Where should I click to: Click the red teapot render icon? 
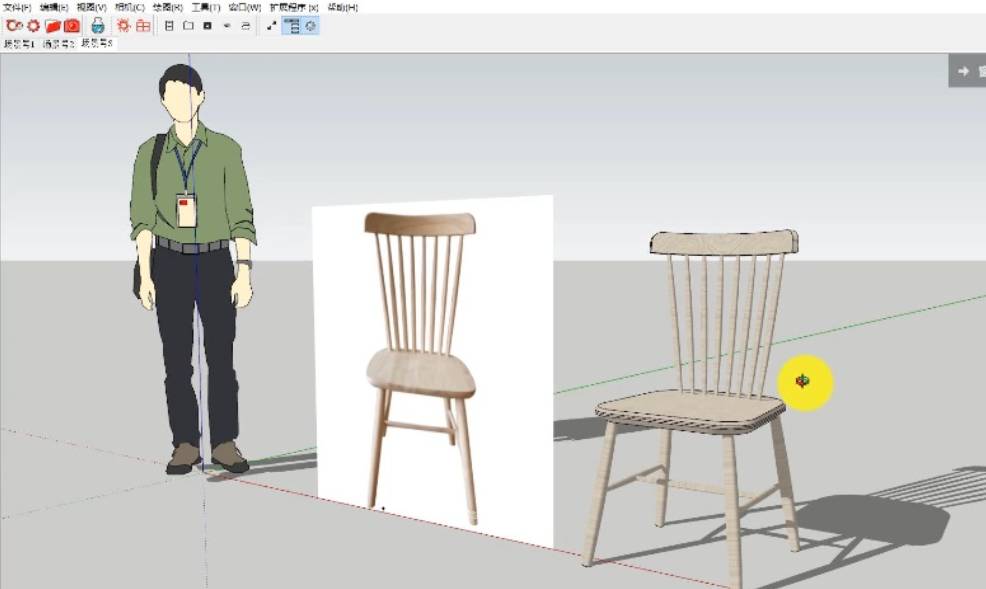pos(14,26)
